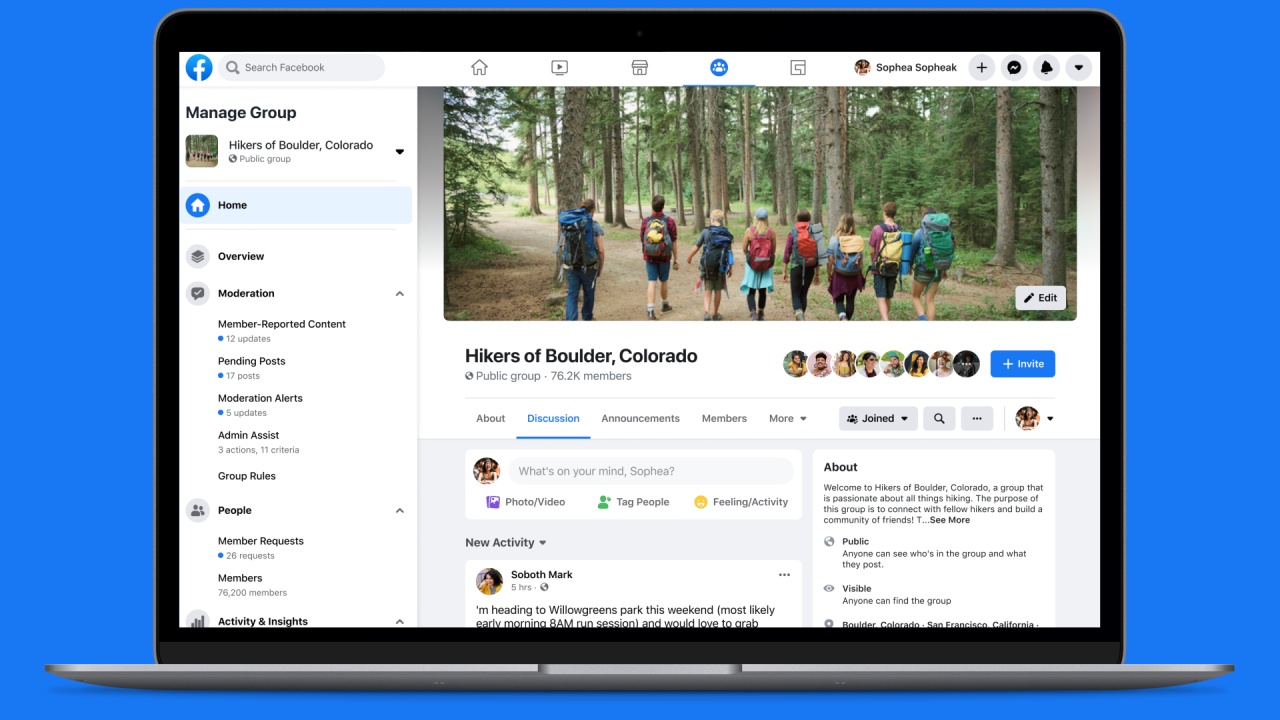Use Tag People in the post composer
Screen dimensions: 1280x720
(x=633, y=501)
